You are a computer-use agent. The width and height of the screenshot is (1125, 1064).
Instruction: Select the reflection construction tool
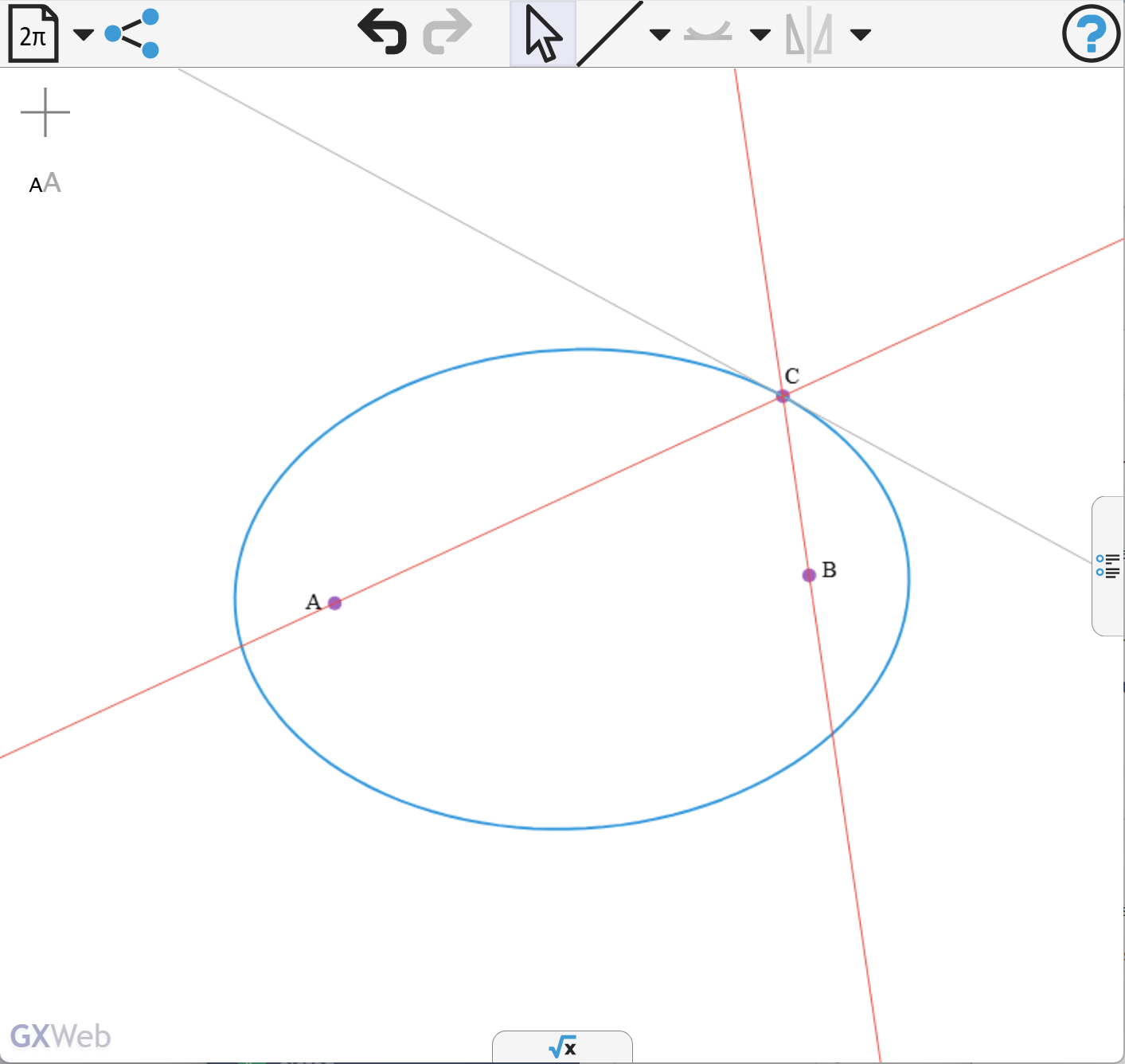click(x=809, y=35)
